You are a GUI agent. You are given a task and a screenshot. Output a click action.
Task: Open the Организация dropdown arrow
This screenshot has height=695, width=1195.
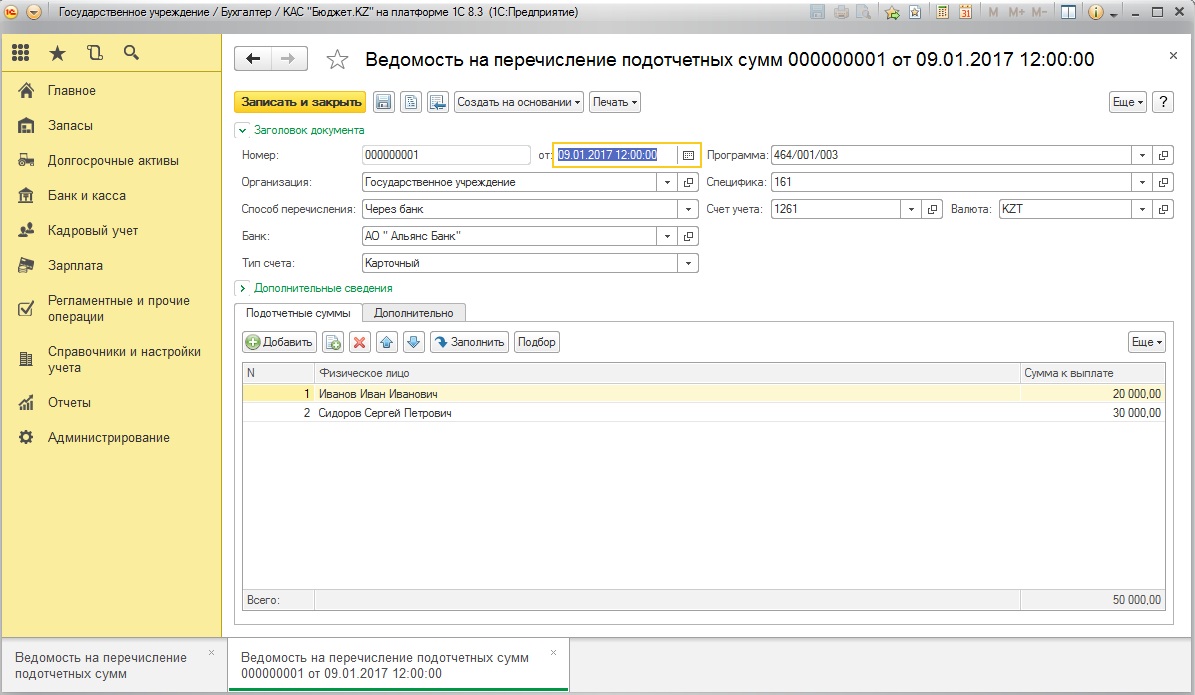tap(667, 182)
